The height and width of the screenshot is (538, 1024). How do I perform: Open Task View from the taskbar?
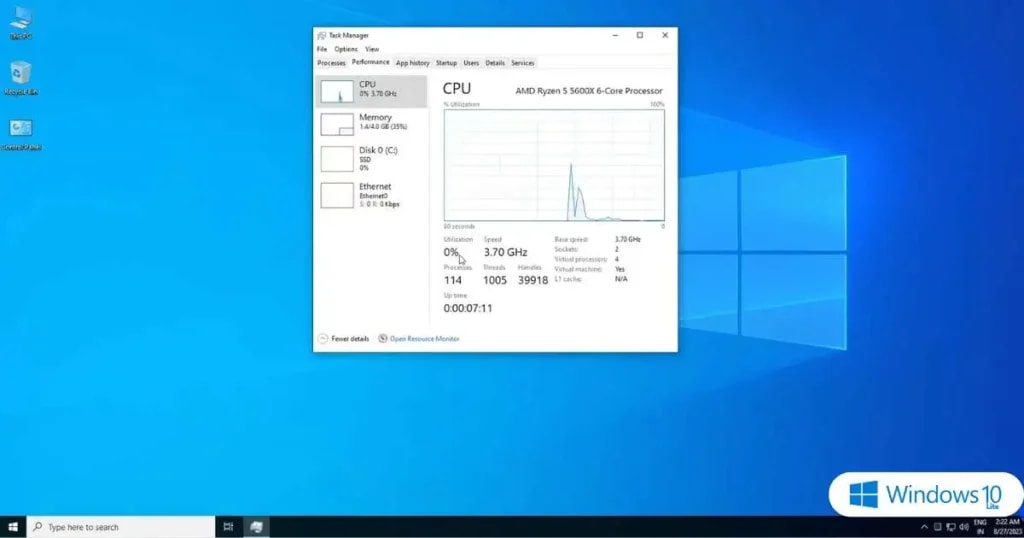pos(228,526)
